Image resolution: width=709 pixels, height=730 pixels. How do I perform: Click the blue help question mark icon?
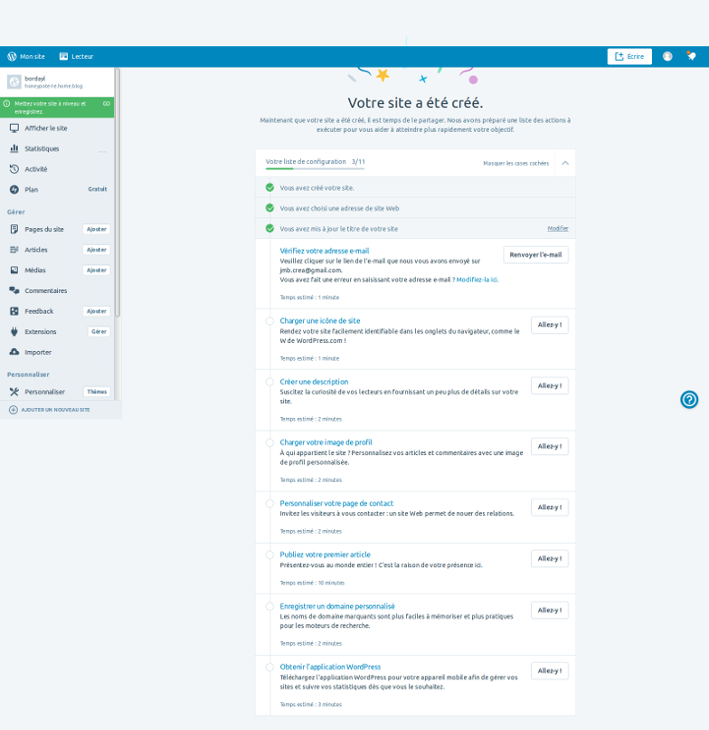[x=689, y=400]
